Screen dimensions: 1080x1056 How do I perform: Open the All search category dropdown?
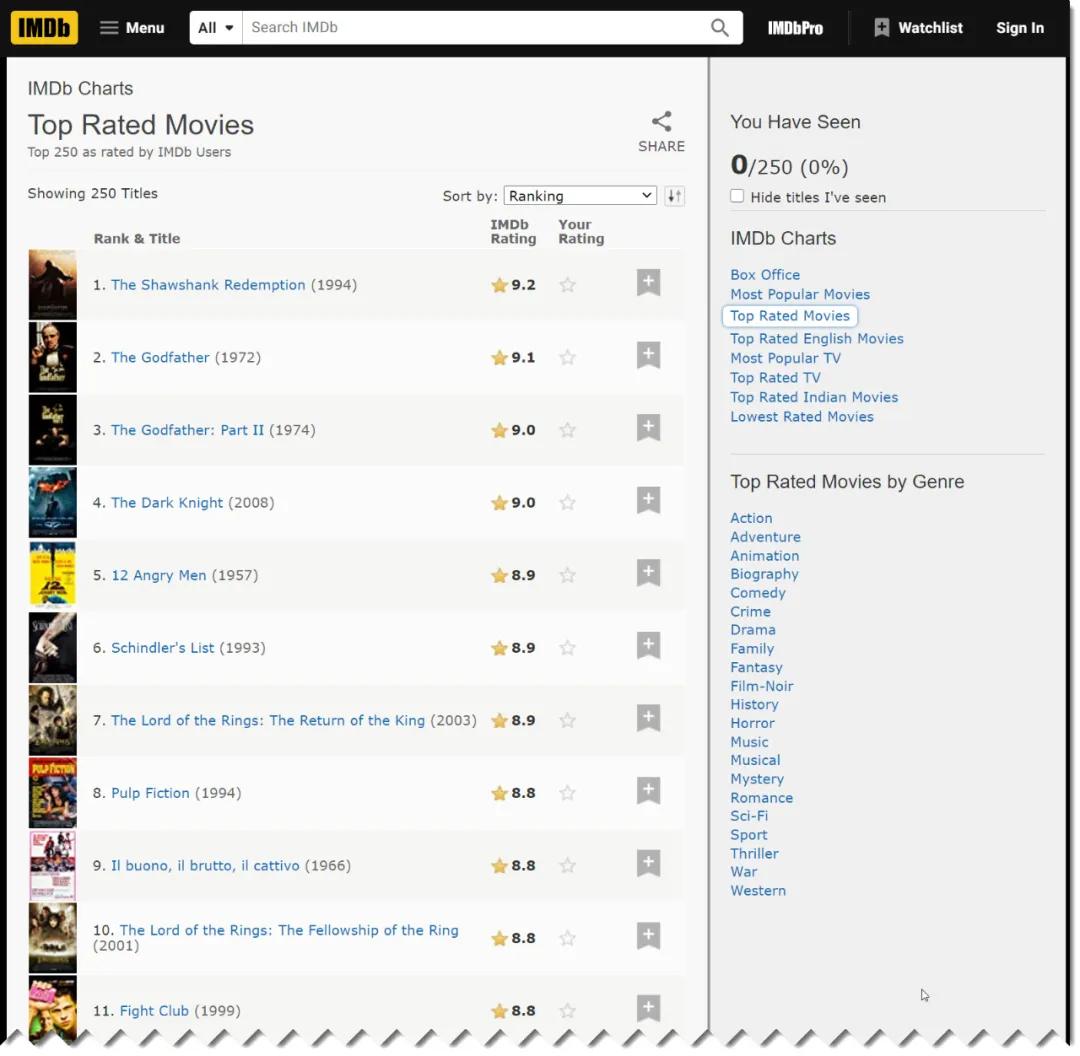tap(216, 28)
